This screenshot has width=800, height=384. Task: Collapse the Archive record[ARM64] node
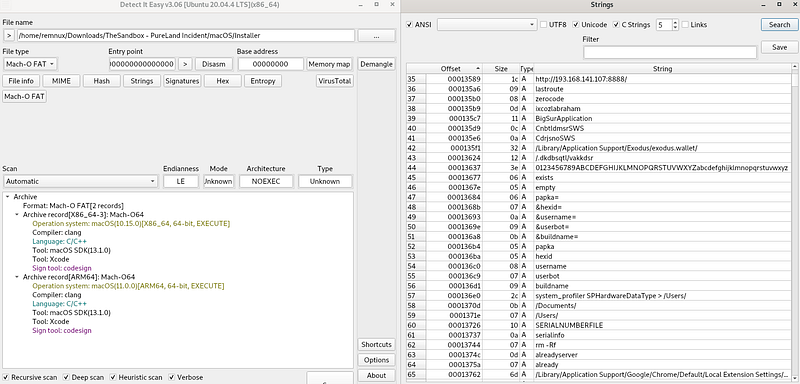[18, 277]
